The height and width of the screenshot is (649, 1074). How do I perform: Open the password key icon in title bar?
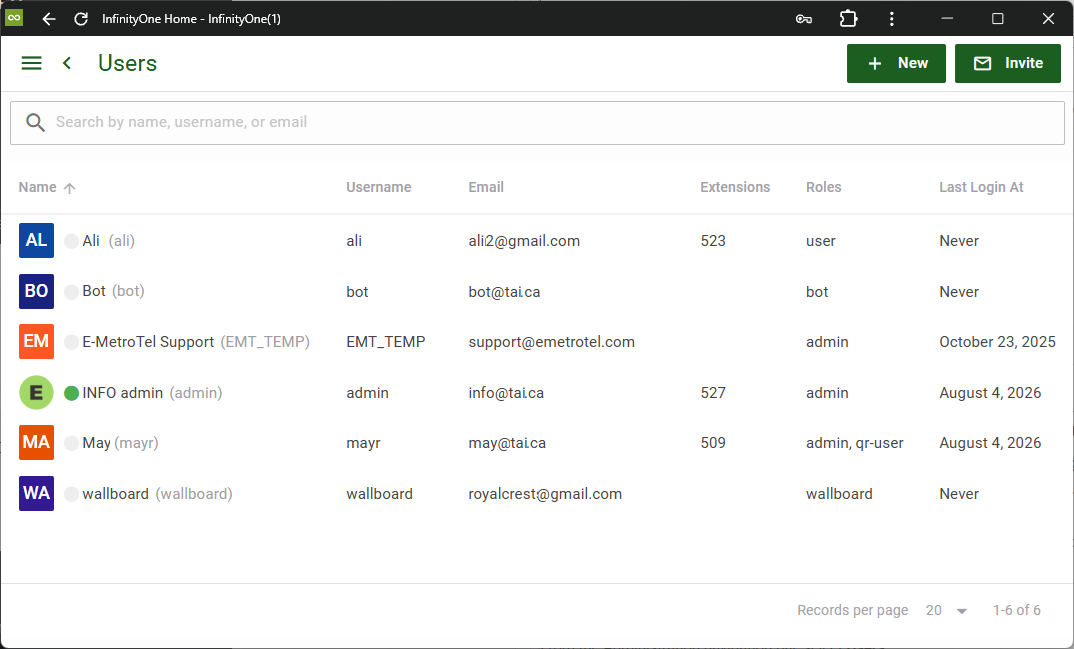(x=803, y=19)
